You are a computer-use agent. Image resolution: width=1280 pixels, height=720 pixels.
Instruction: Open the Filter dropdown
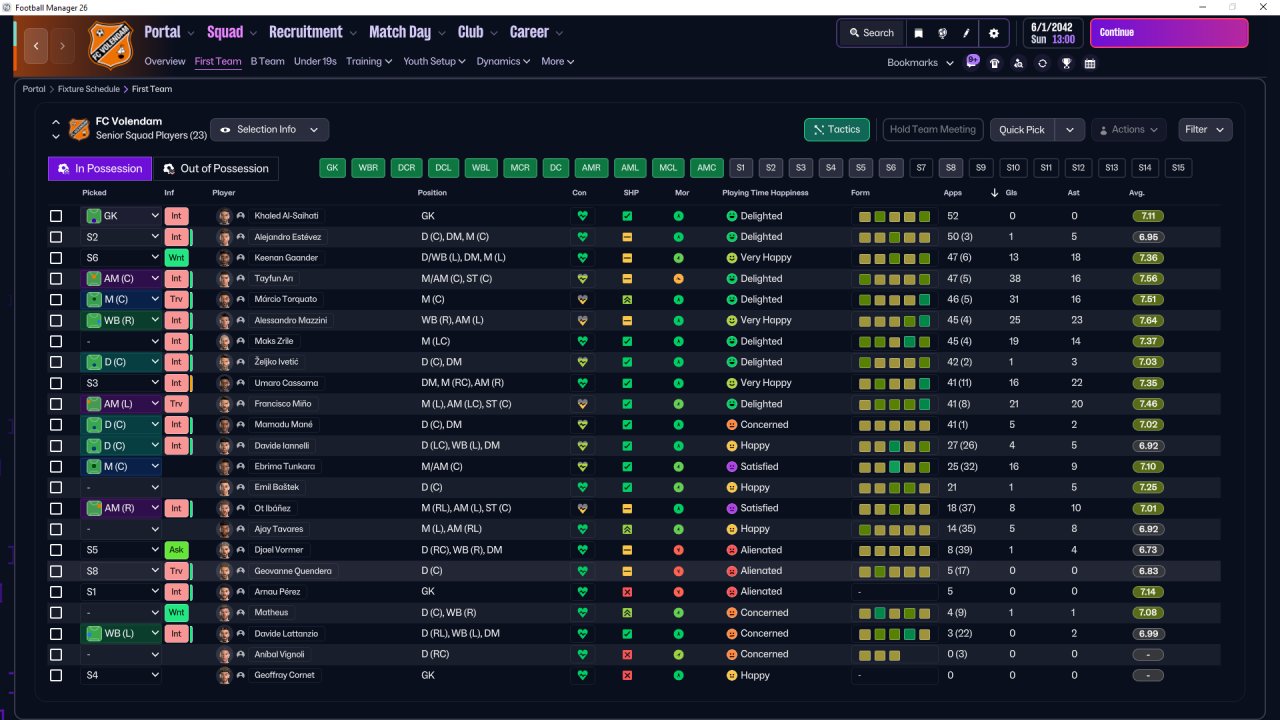click(1204, 130)
